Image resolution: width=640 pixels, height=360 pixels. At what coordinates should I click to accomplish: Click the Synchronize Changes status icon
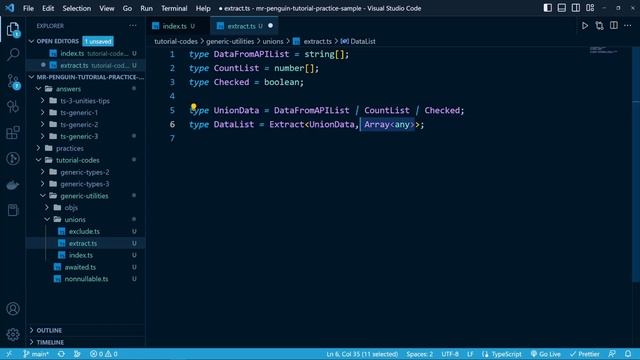tap(61, 354)
